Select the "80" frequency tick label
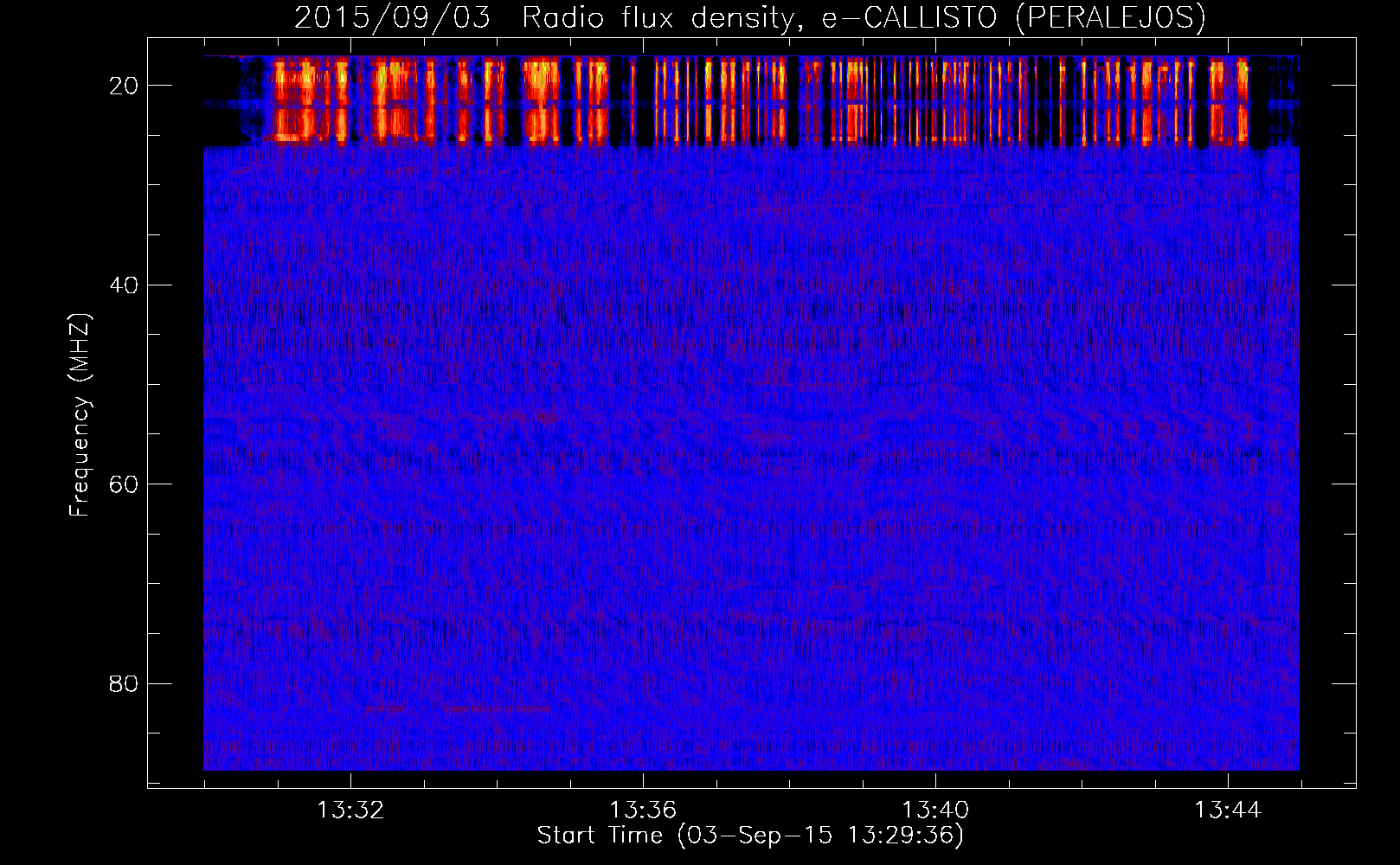This screenshot has height=865, width=1400. [x=124, y=683]
